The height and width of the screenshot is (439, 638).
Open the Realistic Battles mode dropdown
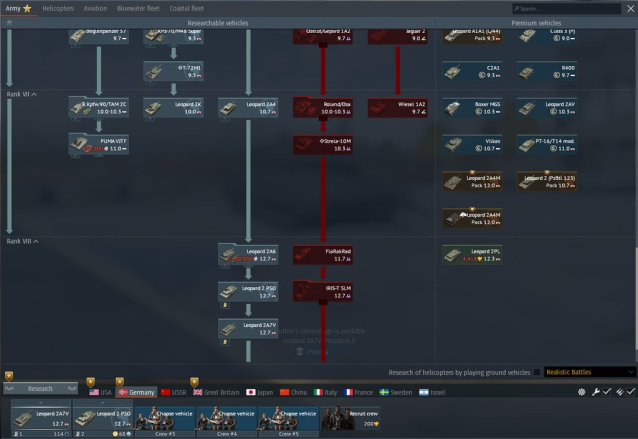(585, 372)
